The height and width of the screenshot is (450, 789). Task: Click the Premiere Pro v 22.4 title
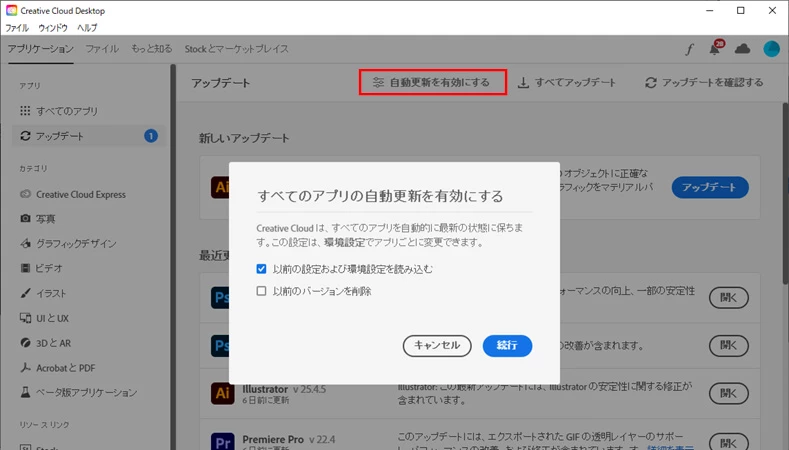coord(289,439)
